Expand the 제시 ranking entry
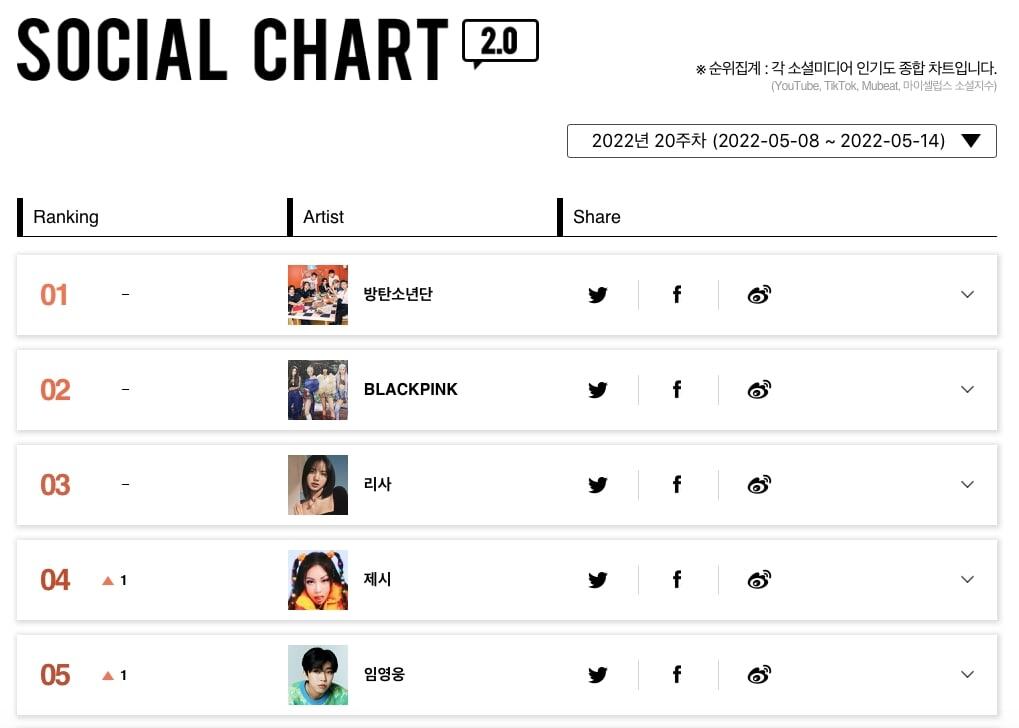 tap(967, 580)
